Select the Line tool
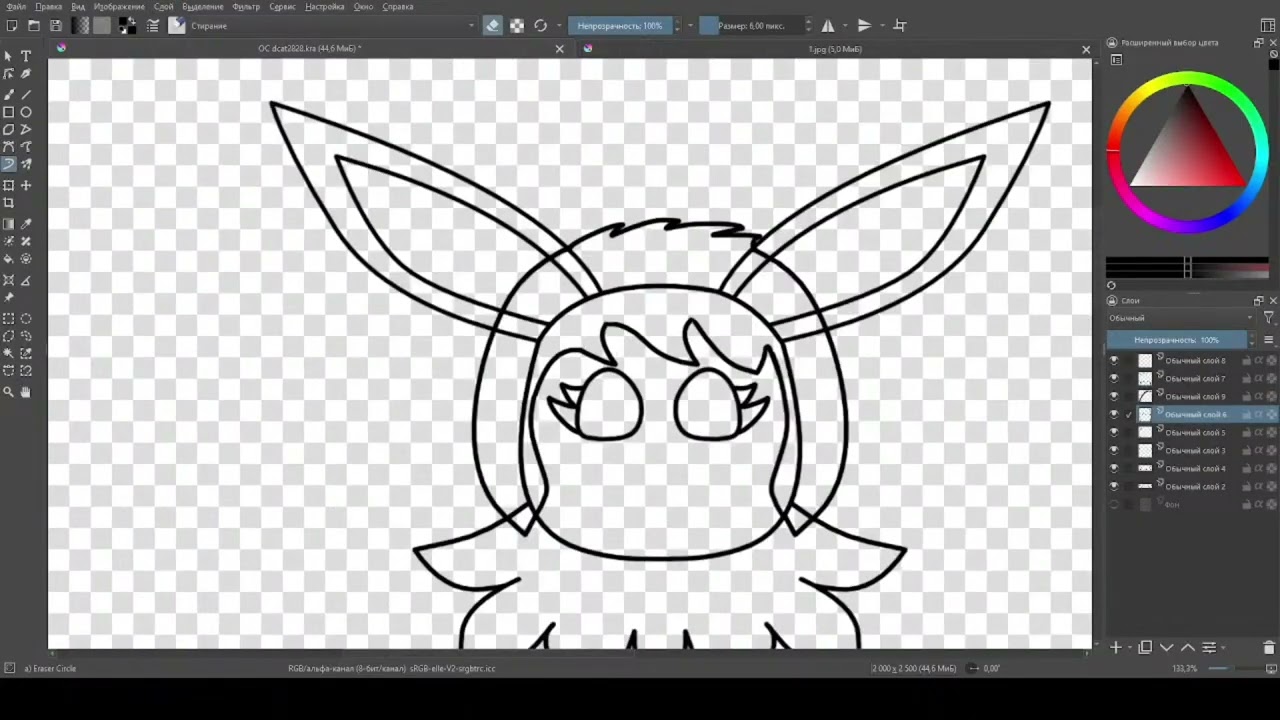The image size is (1280, 720). [x=26, y=94]
